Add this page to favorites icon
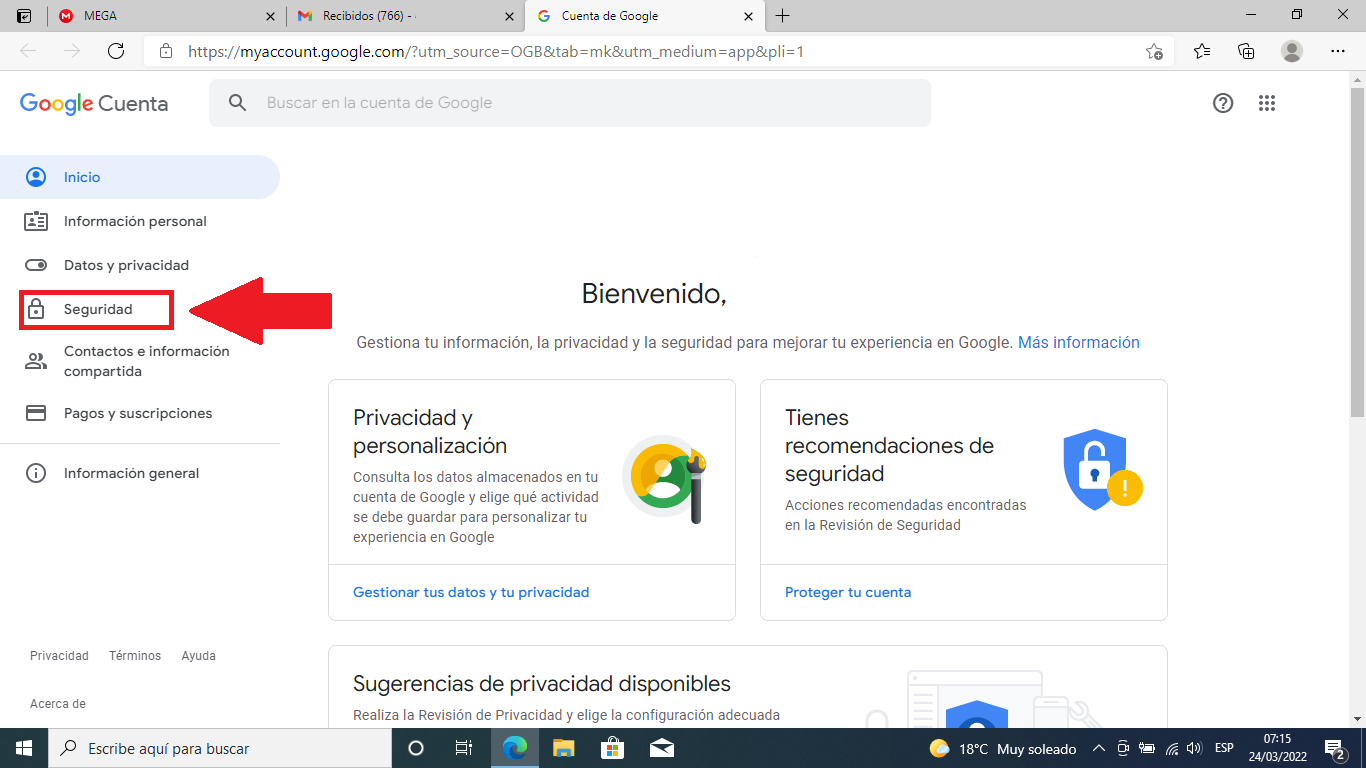 pos(1154,51)
